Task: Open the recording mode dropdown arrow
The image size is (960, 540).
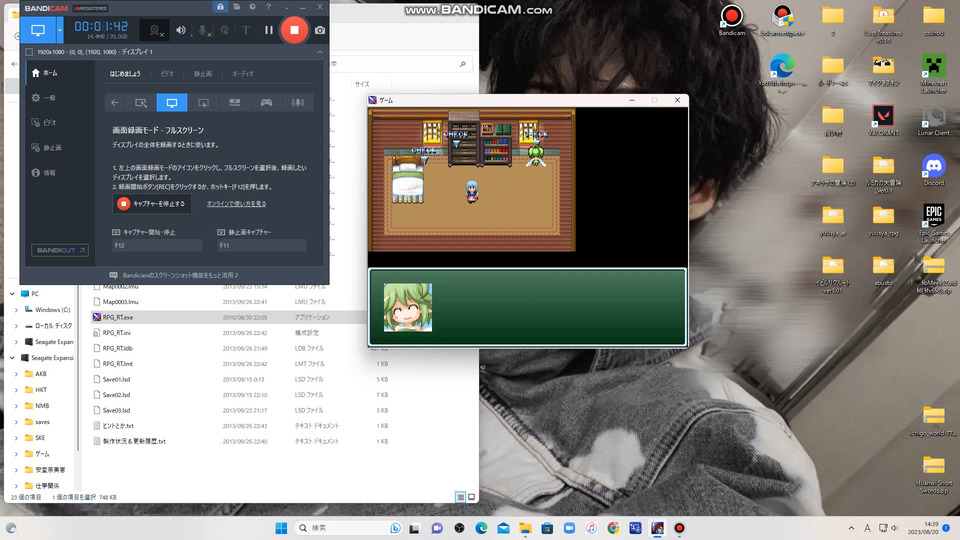Action: (x=59, y=29)
